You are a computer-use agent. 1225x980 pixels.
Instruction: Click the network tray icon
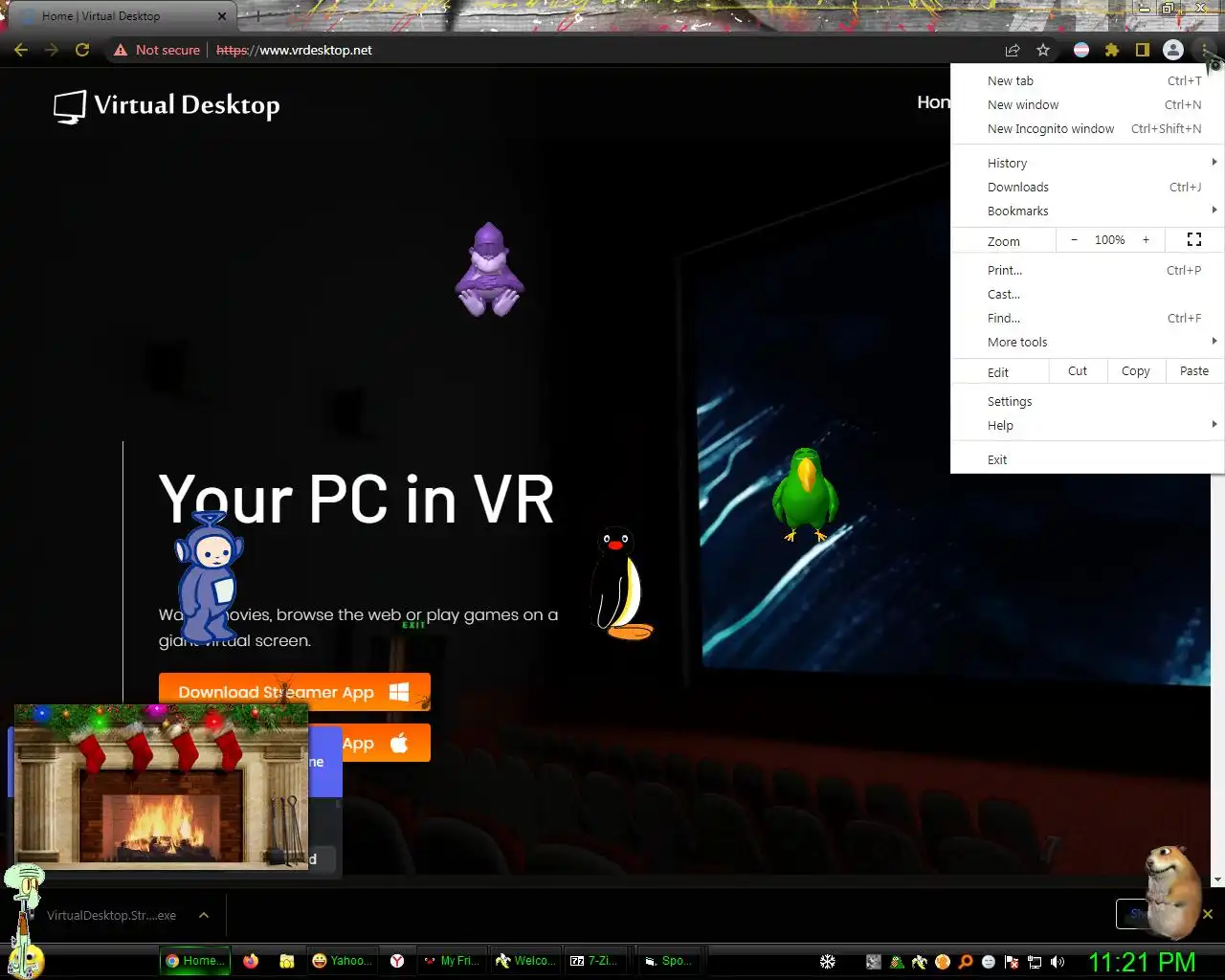click(1035, 962)
